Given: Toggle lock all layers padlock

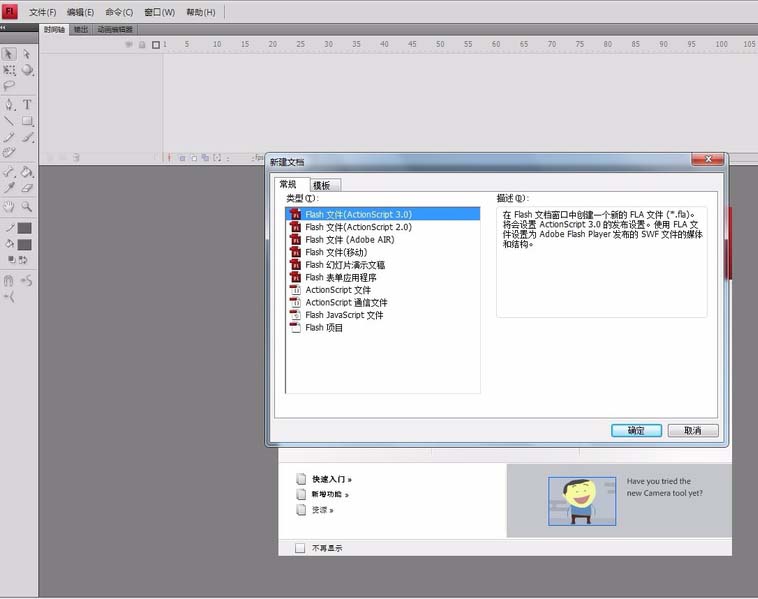Looking at the screenshot, I should 142,44.
